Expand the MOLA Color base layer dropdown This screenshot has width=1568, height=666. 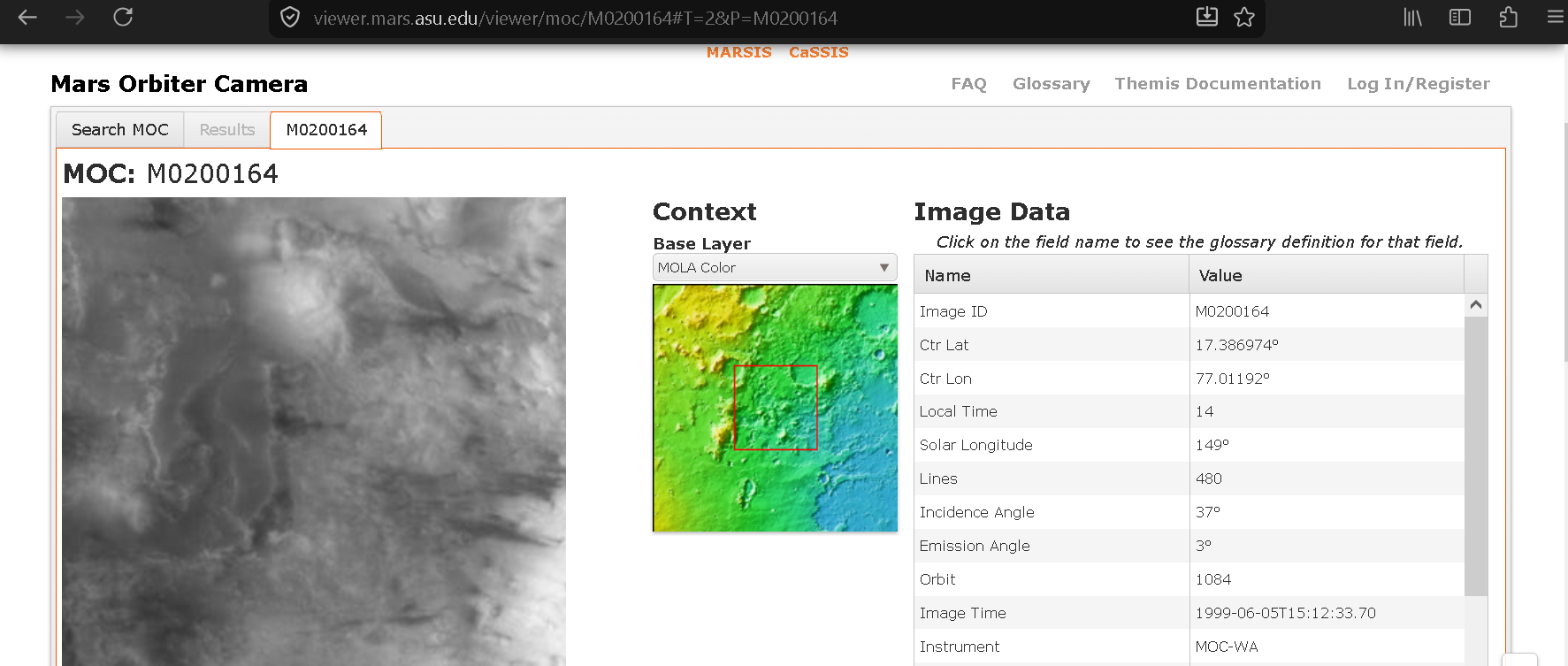point(774,267)
